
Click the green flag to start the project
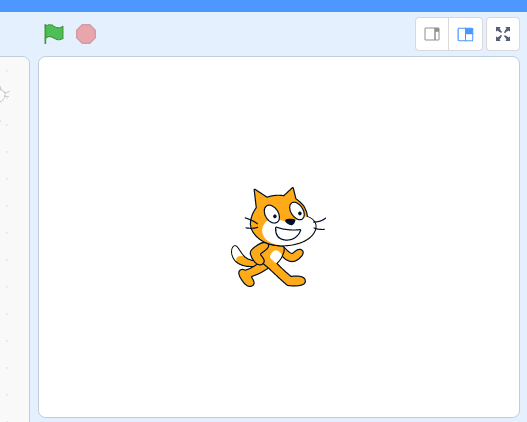(x=54, y=34)
